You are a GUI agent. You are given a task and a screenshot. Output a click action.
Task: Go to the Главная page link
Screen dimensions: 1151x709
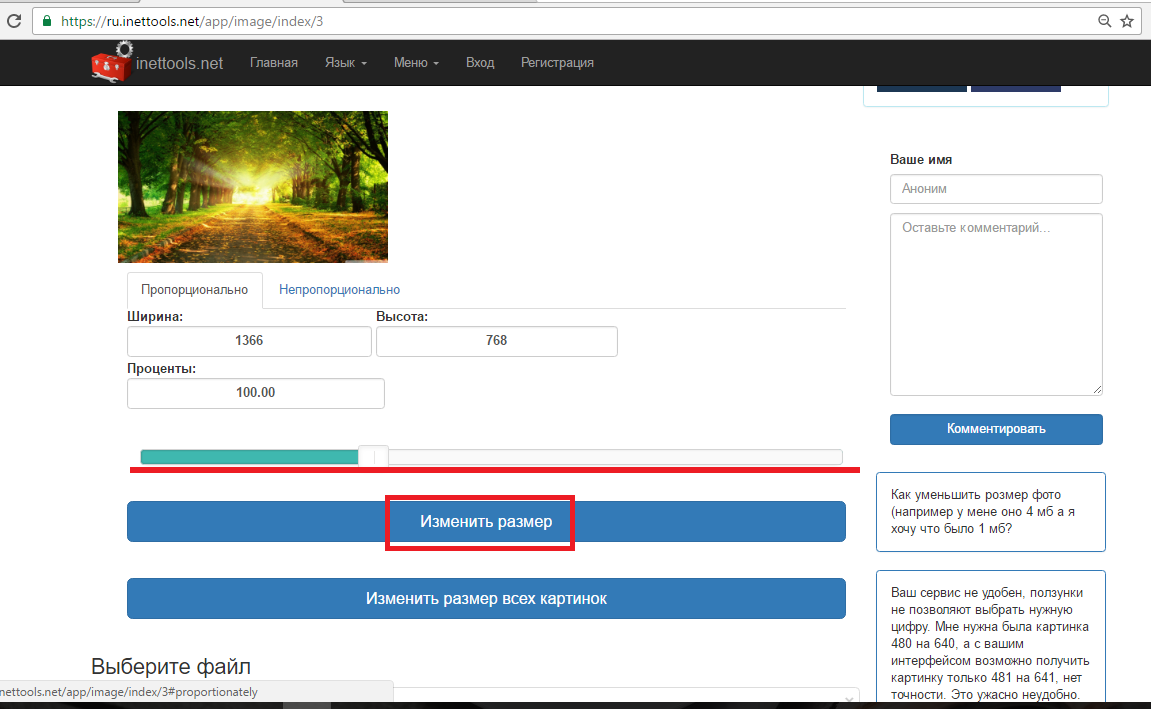coord(273,62)
